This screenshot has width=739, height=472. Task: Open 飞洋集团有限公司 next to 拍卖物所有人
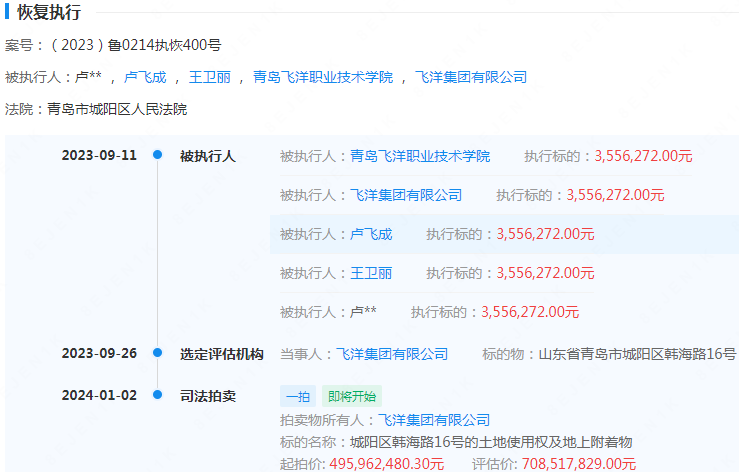[434, 420]
